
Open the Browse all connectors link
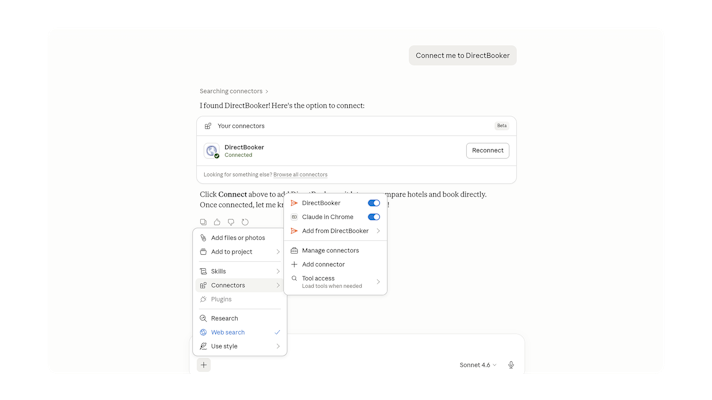coord(300,175)
